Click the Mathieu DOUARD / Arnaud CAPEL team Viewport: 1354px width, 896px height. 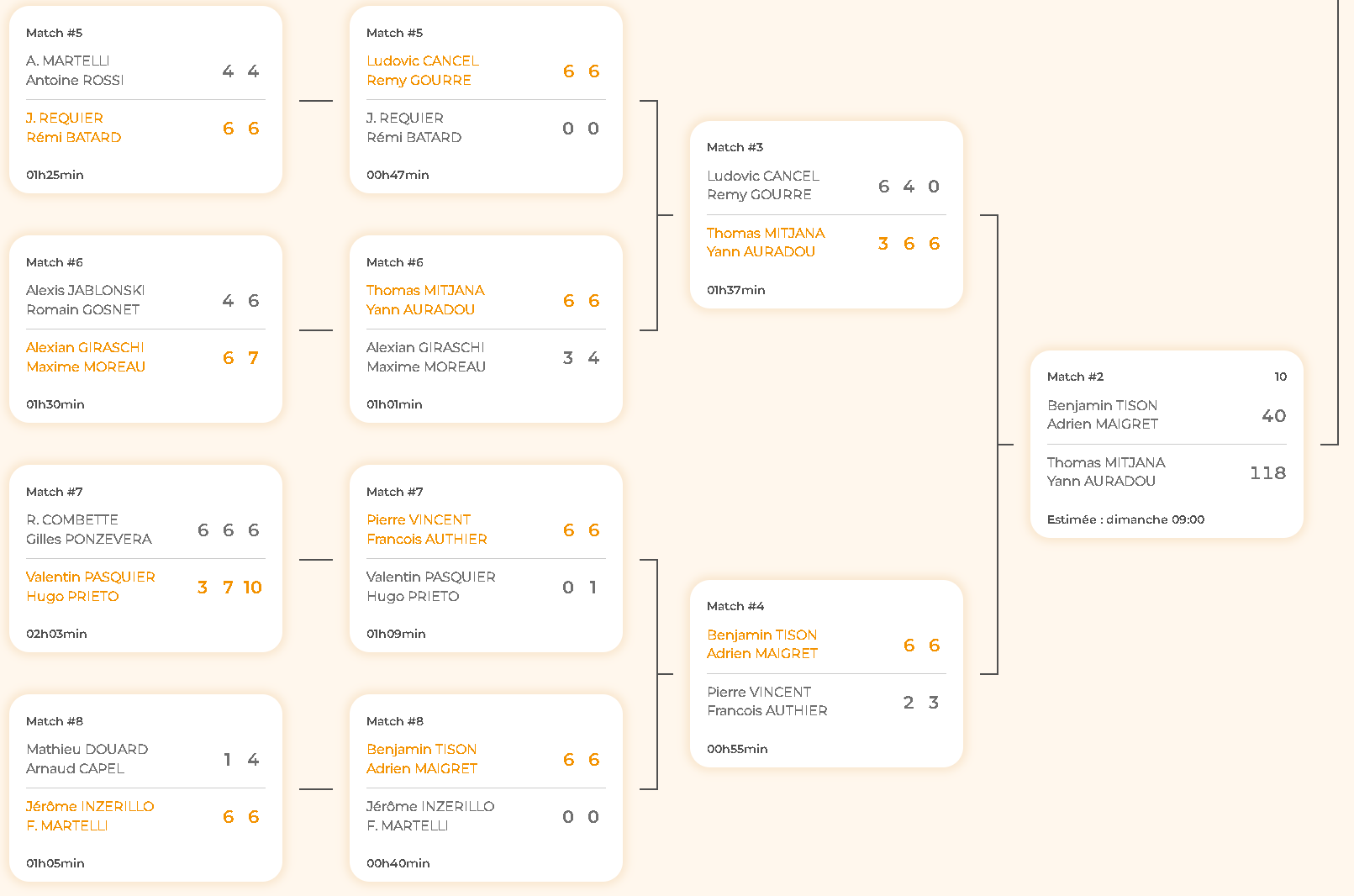[87, 759]
